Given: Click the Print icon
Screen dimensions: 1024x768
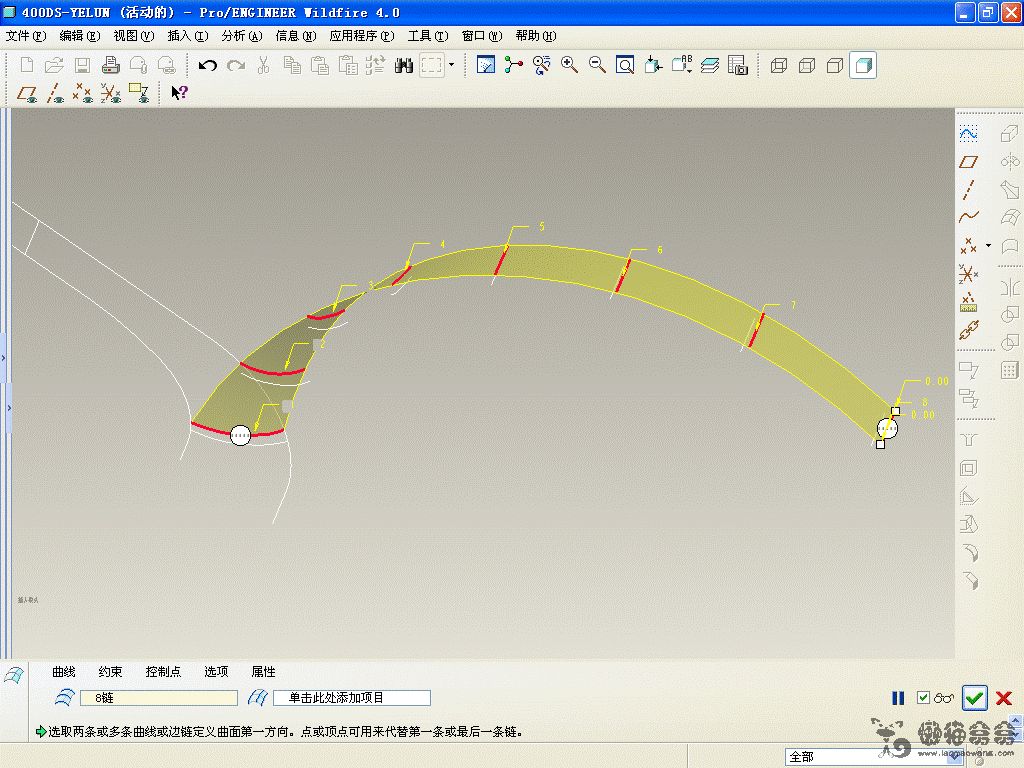Looking at the screenshot, I should tap(110, 65).
